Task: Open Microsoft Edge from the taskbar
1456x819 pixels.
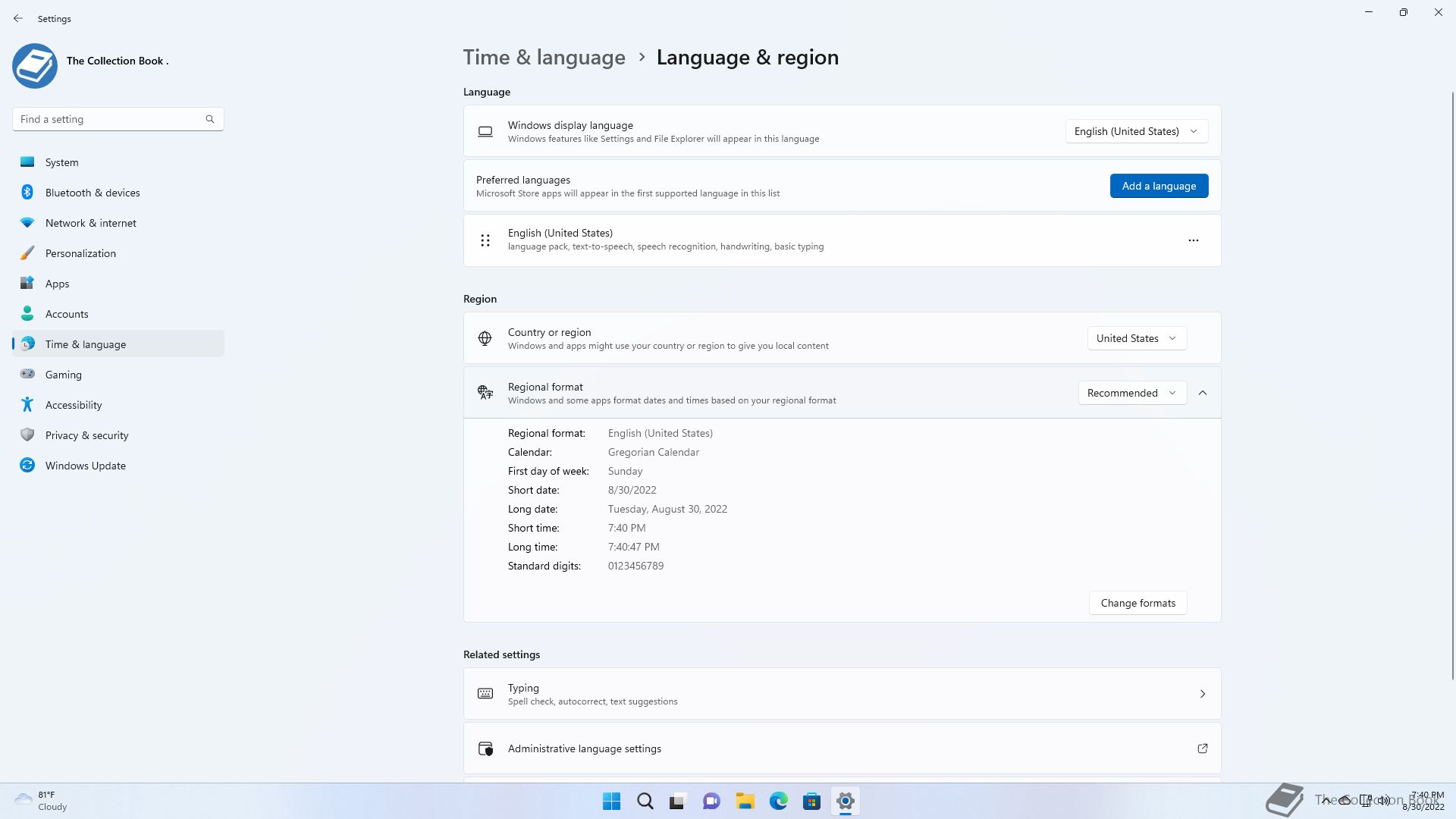Action: [x=778, y=801]
